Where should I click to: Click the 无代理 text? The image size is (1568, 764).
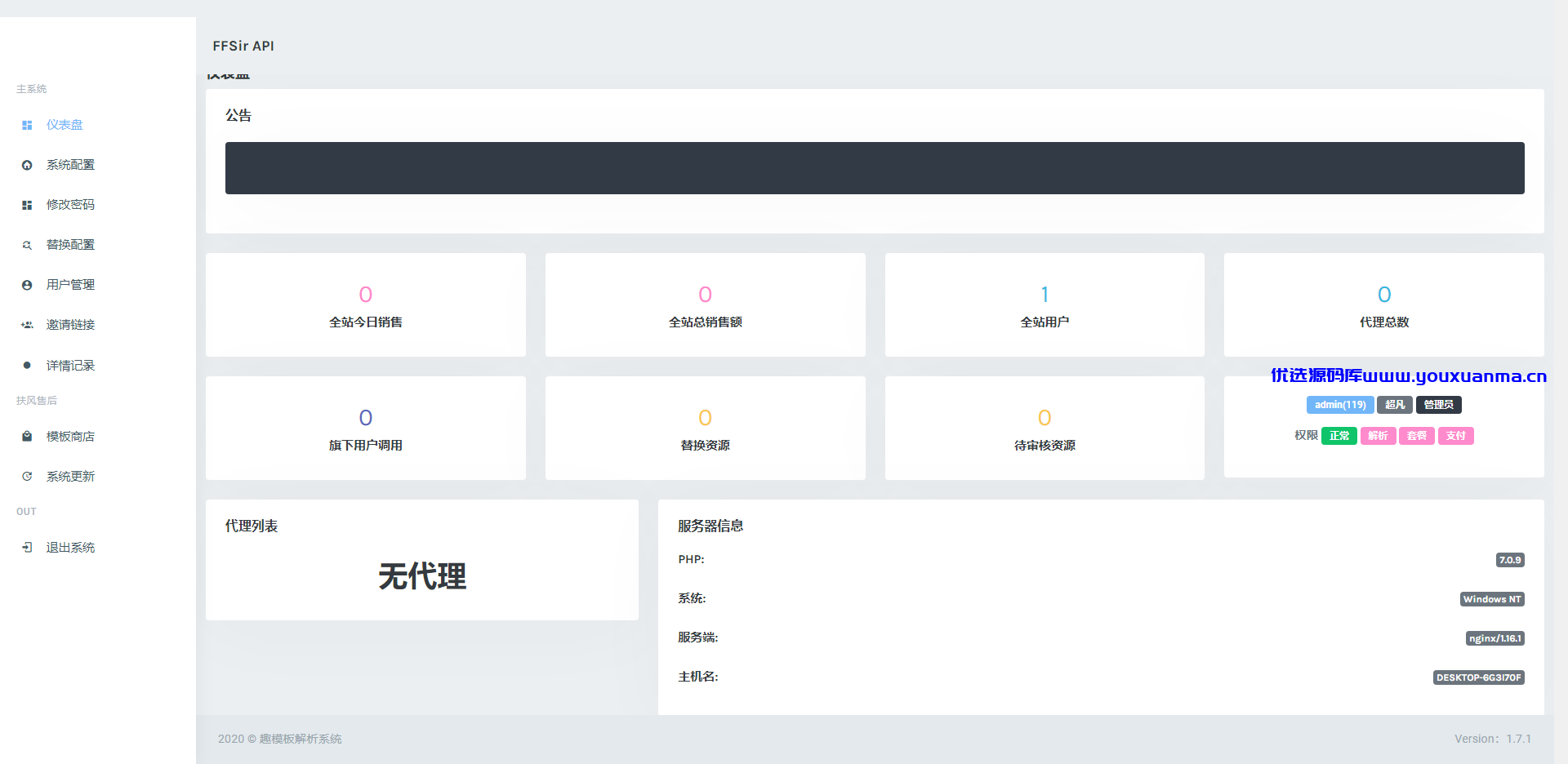[x=422, y=576]
